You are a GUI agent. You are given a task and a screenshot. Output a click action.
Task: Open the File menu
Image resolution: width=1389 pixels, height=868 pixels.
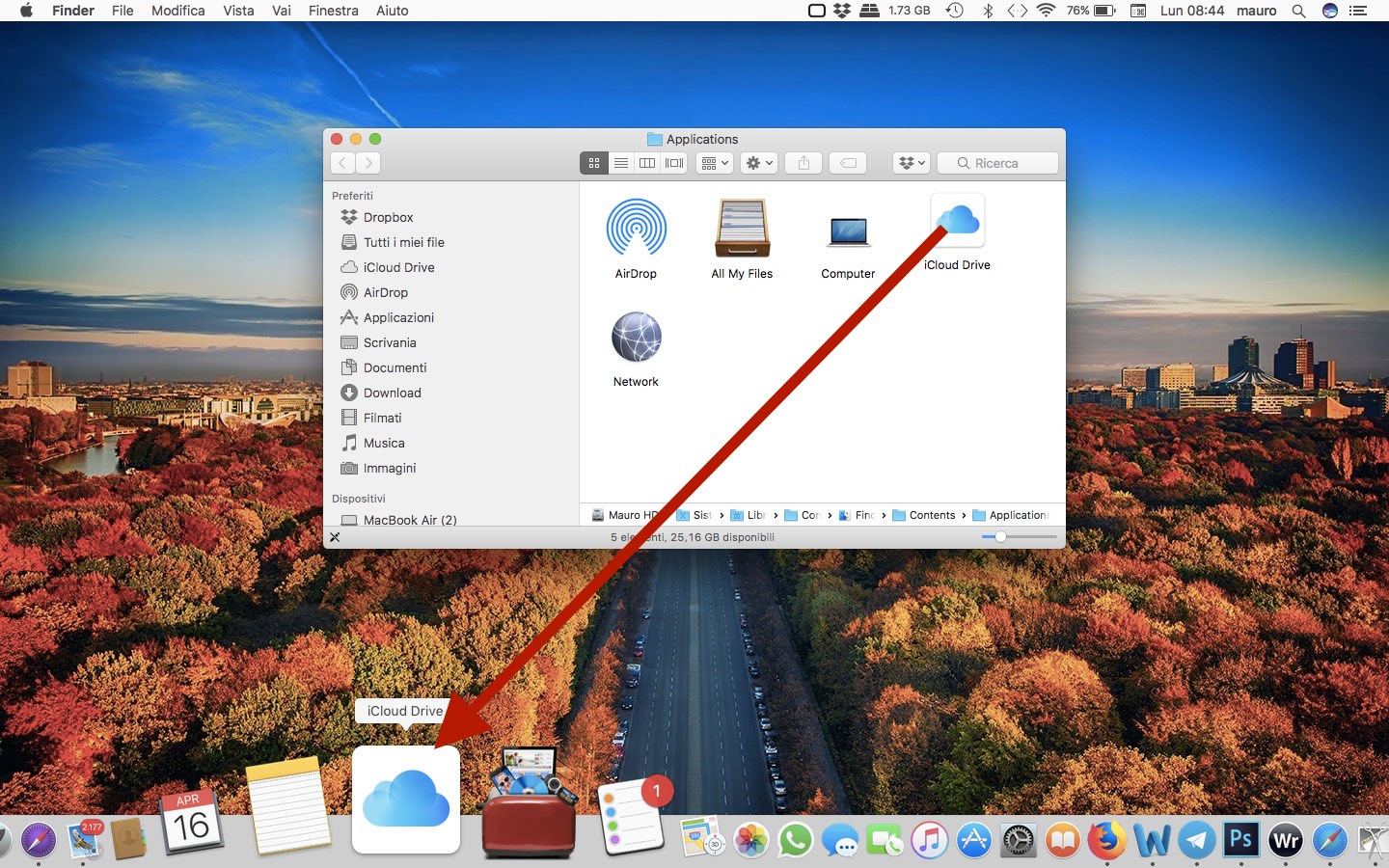123,11
